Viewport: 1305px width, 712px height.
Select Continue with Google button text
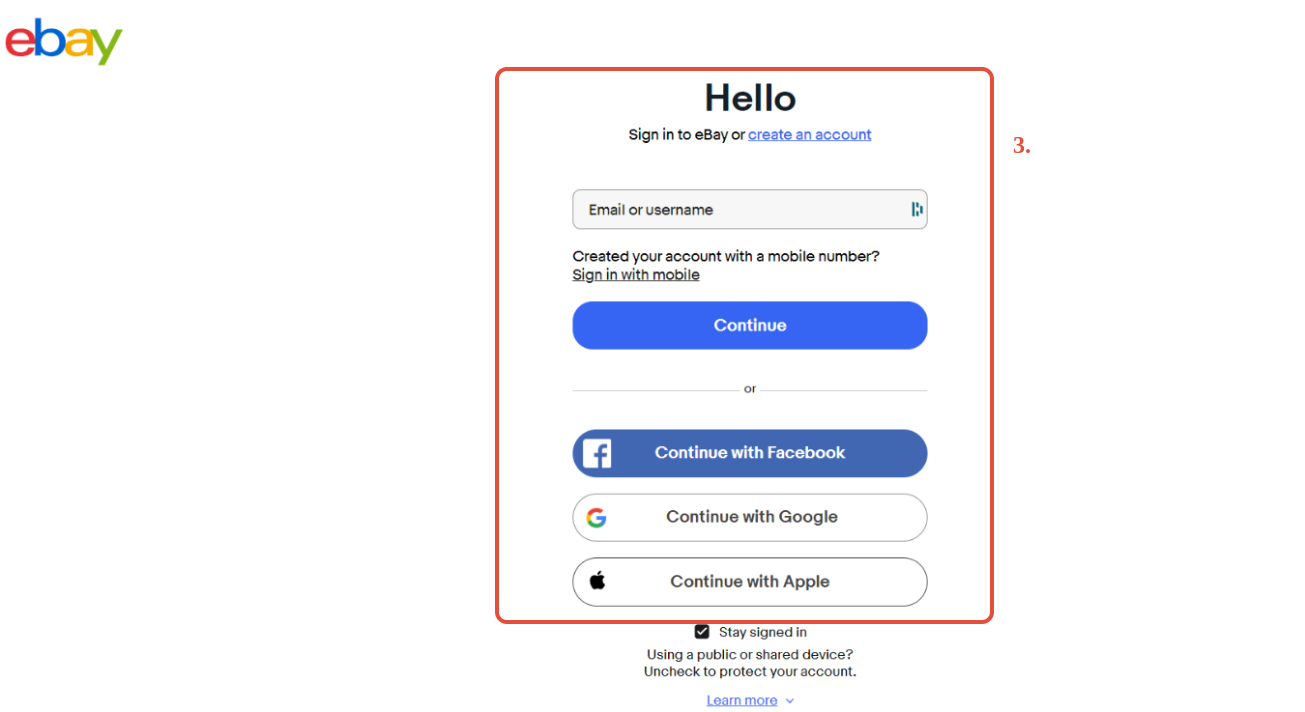[x=752, y=517]
